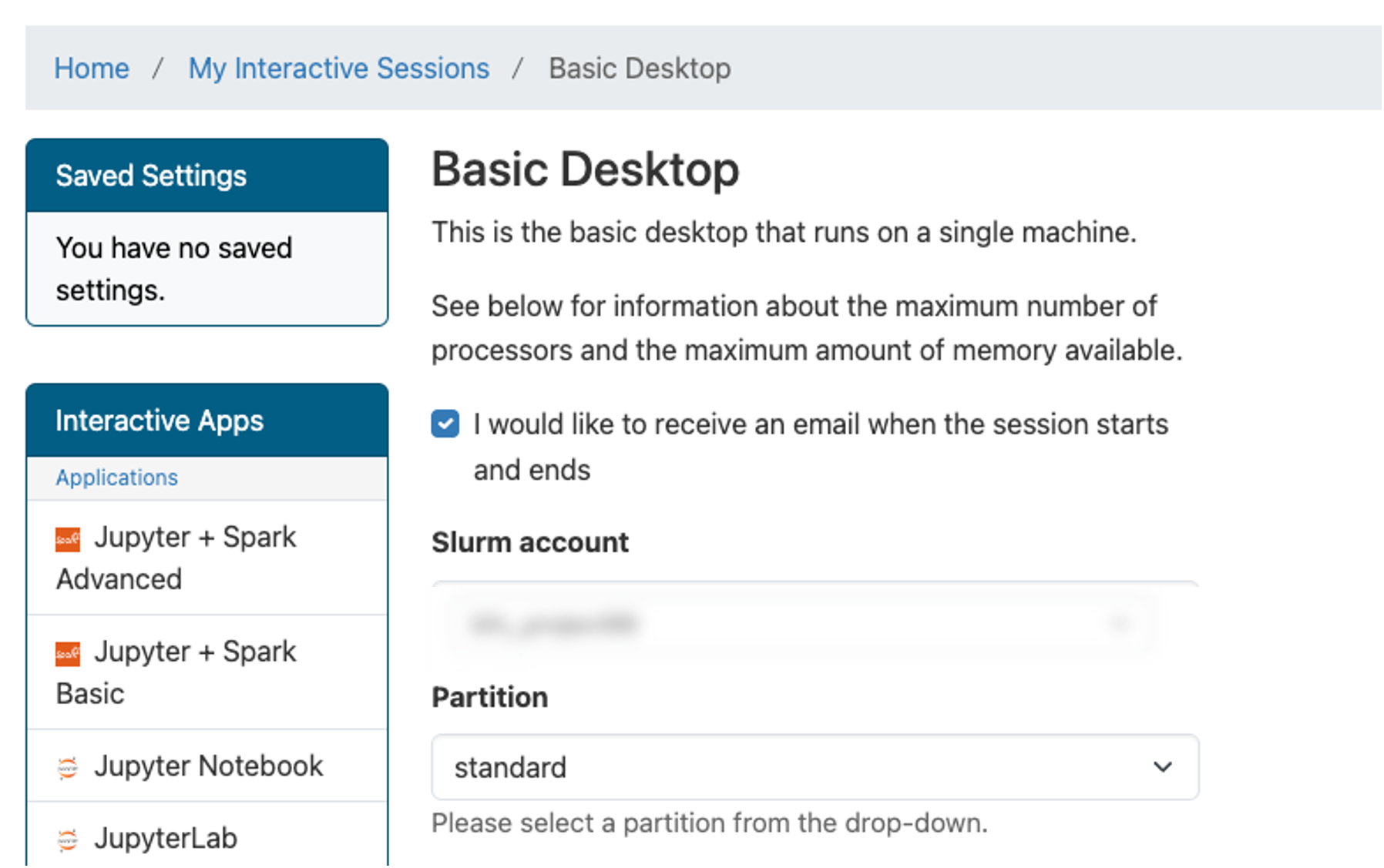The width and height of the screenshot is (1384, 868).
Task: Click the Jupyter icon next to Jupyter Notebook
Action: (68, 768)
